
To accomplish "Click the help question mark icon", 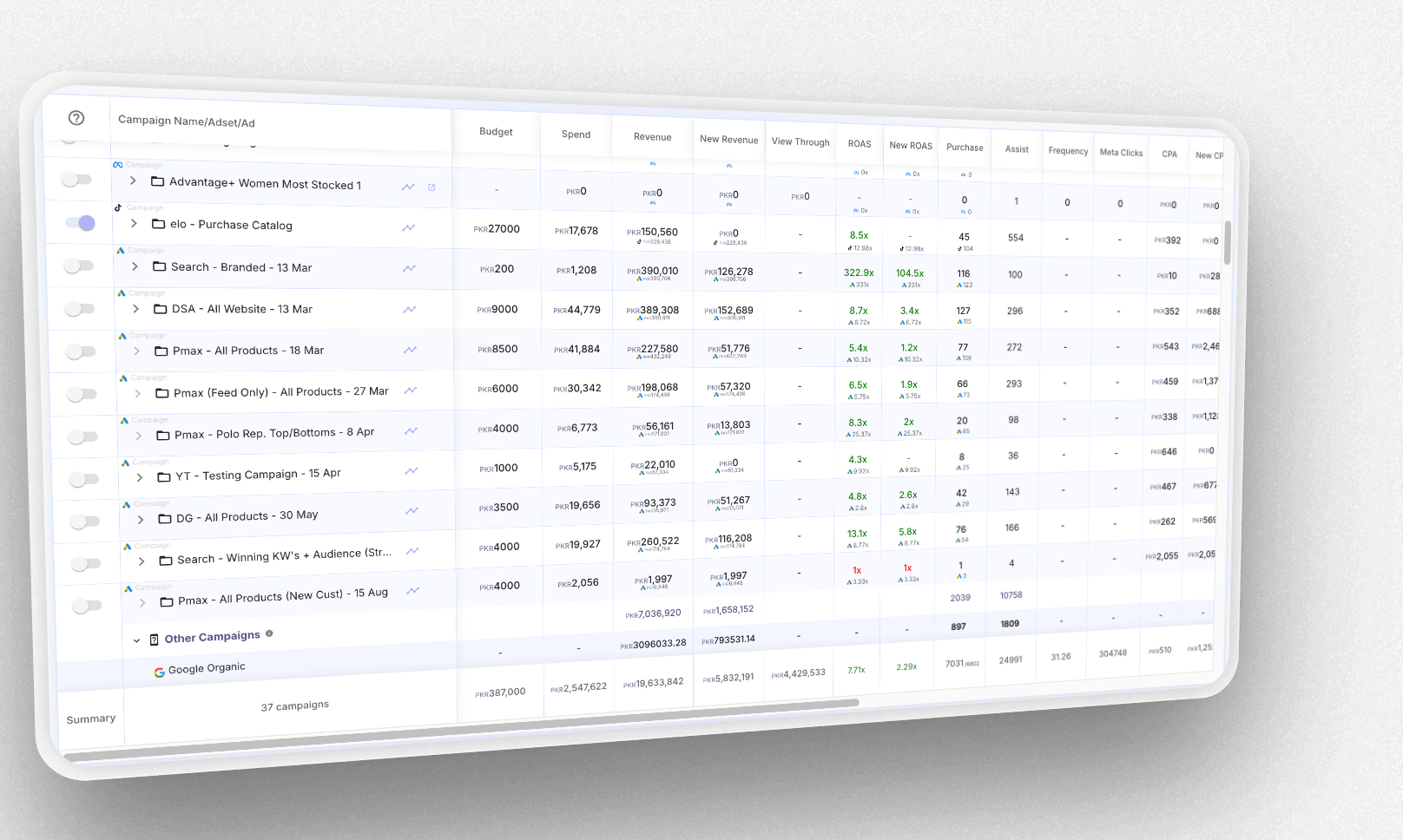I will (x=76, y=118).
